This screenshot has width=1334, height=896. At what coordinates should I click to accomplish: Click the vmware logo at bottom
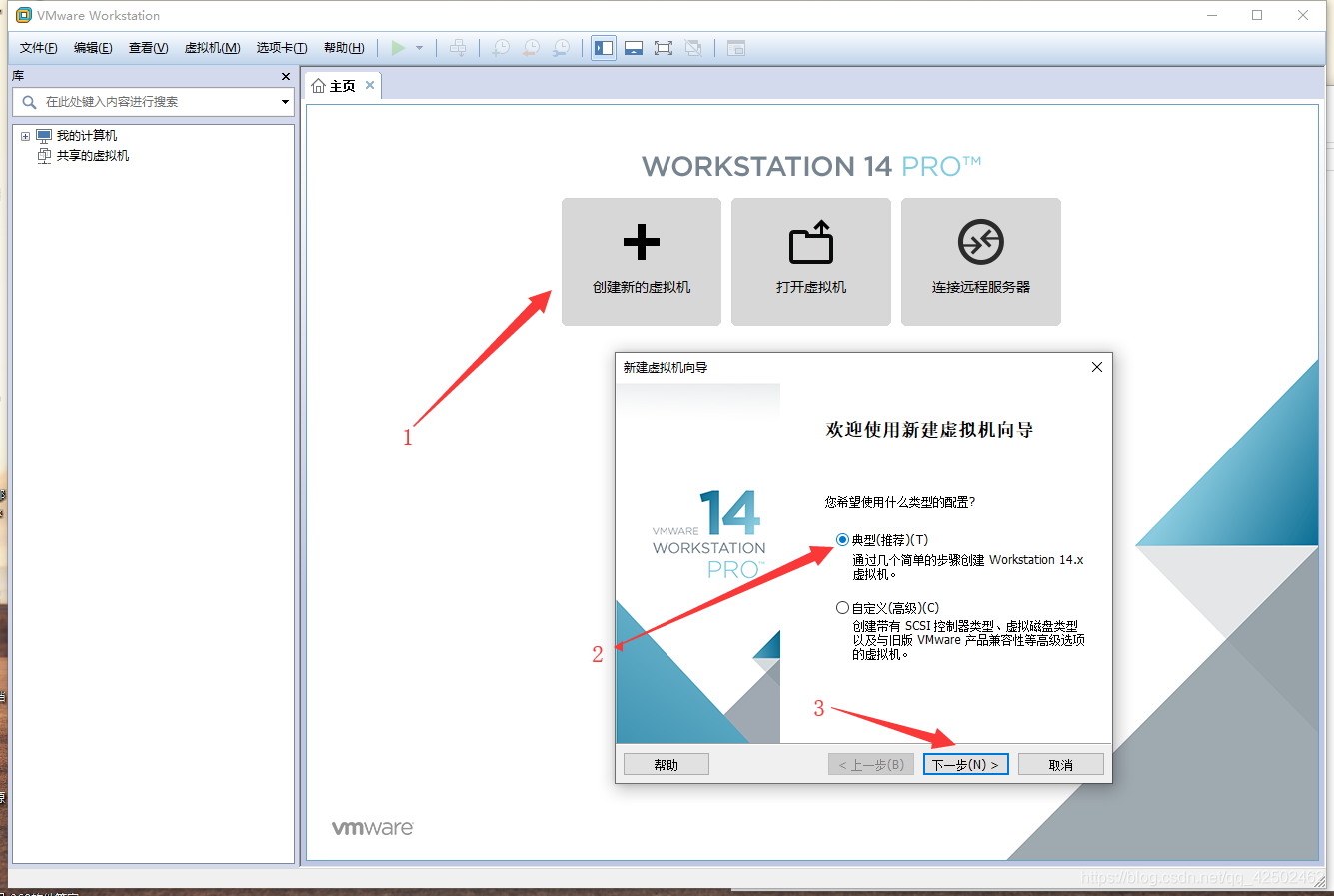click(372, 828)
